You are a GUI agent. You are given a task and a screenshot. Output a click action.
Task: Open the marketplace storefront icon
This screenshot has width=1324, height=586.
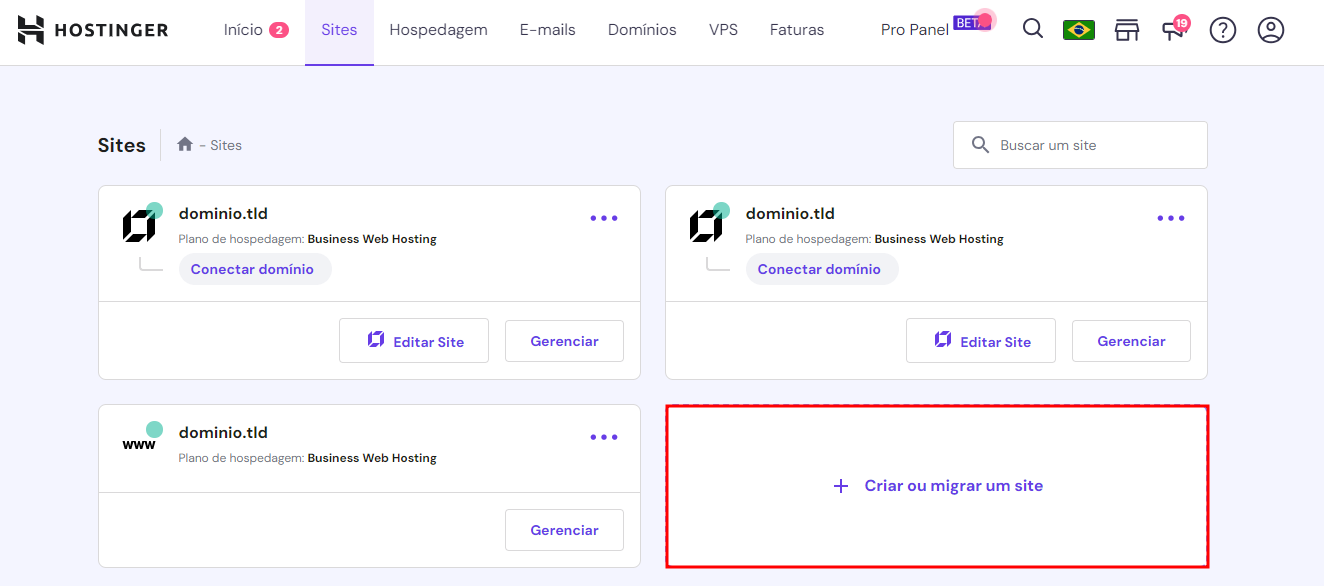(1127, 30)
